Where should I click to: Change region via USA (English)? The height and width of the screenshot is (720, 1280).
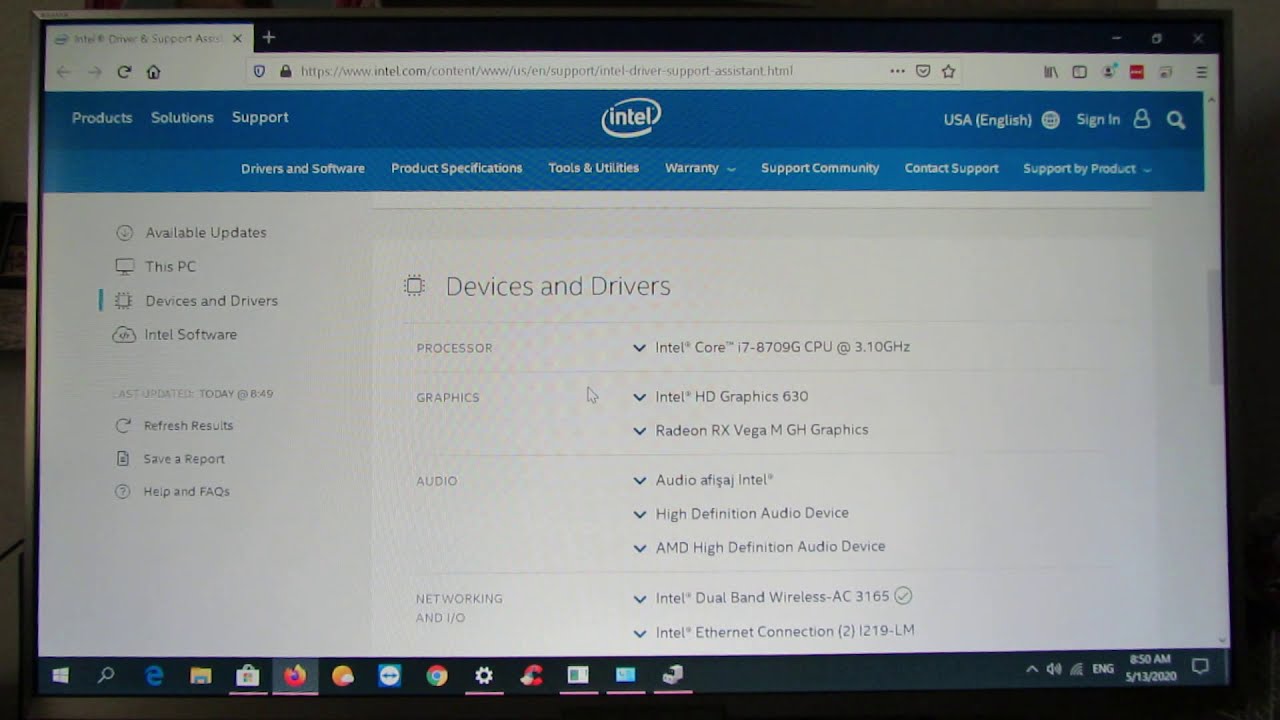[987, 120]
